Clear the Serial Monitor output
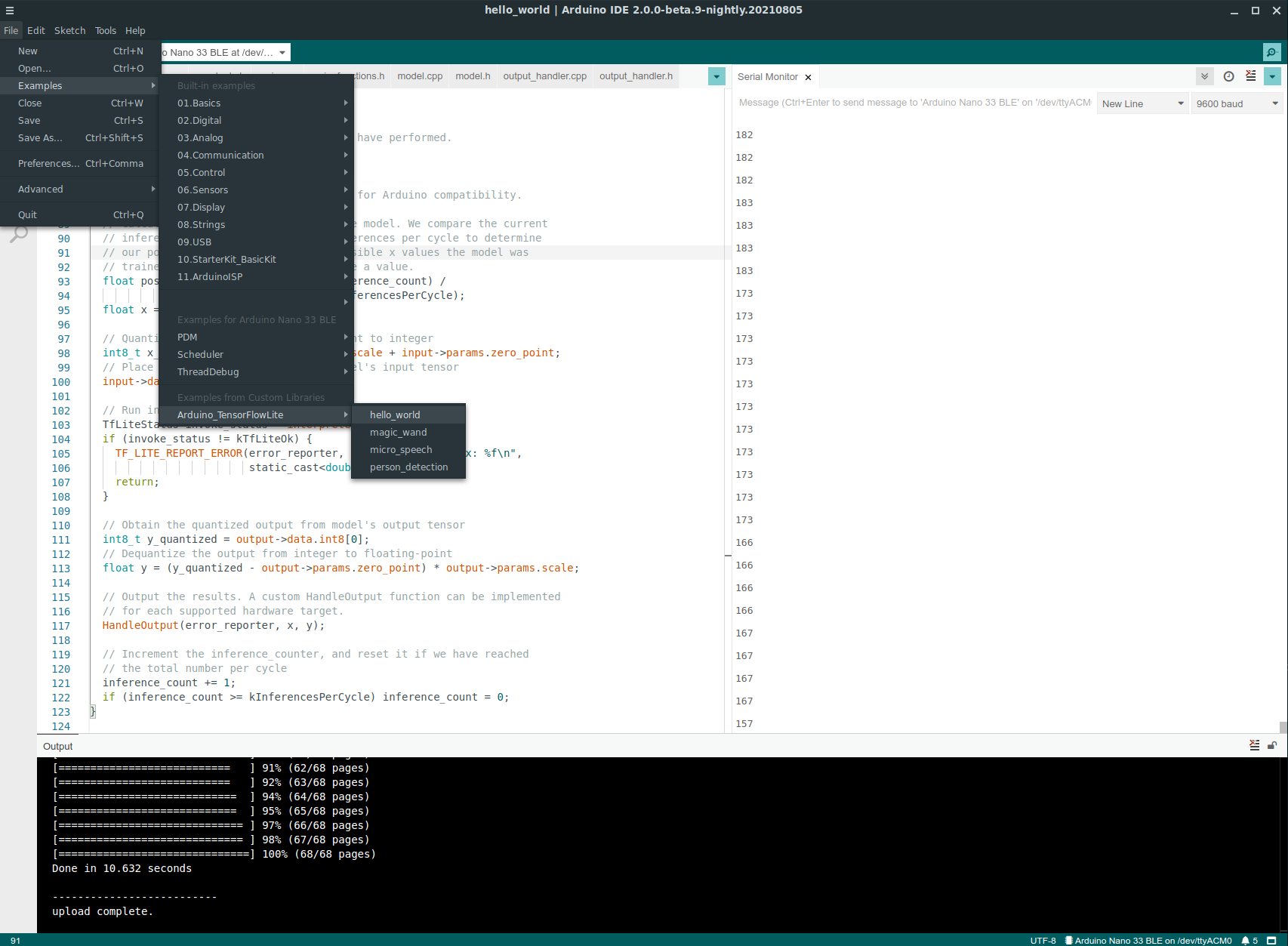 tap(1251, 76)
